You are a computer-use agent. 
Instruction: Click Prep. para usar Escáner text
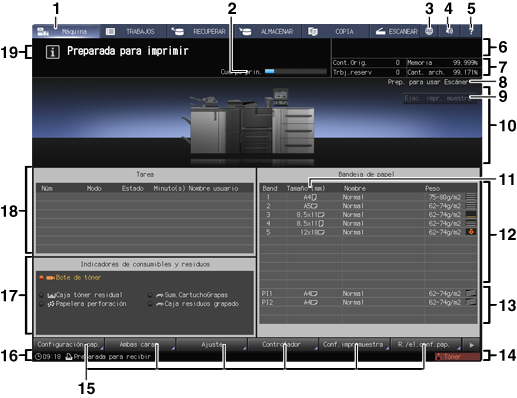point(428,82)
